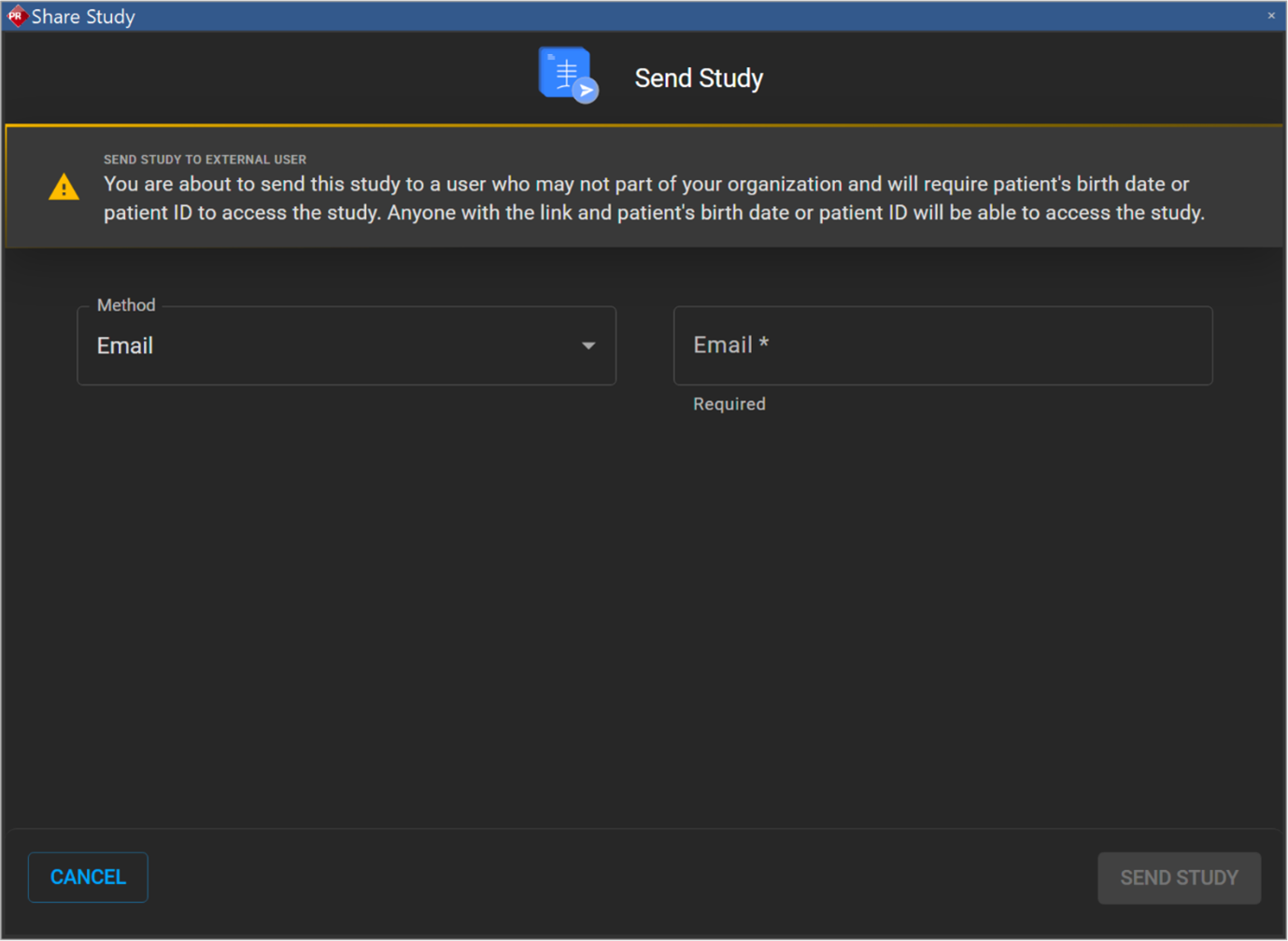Select the document glyph in the Send Study header

click(562, 69)
